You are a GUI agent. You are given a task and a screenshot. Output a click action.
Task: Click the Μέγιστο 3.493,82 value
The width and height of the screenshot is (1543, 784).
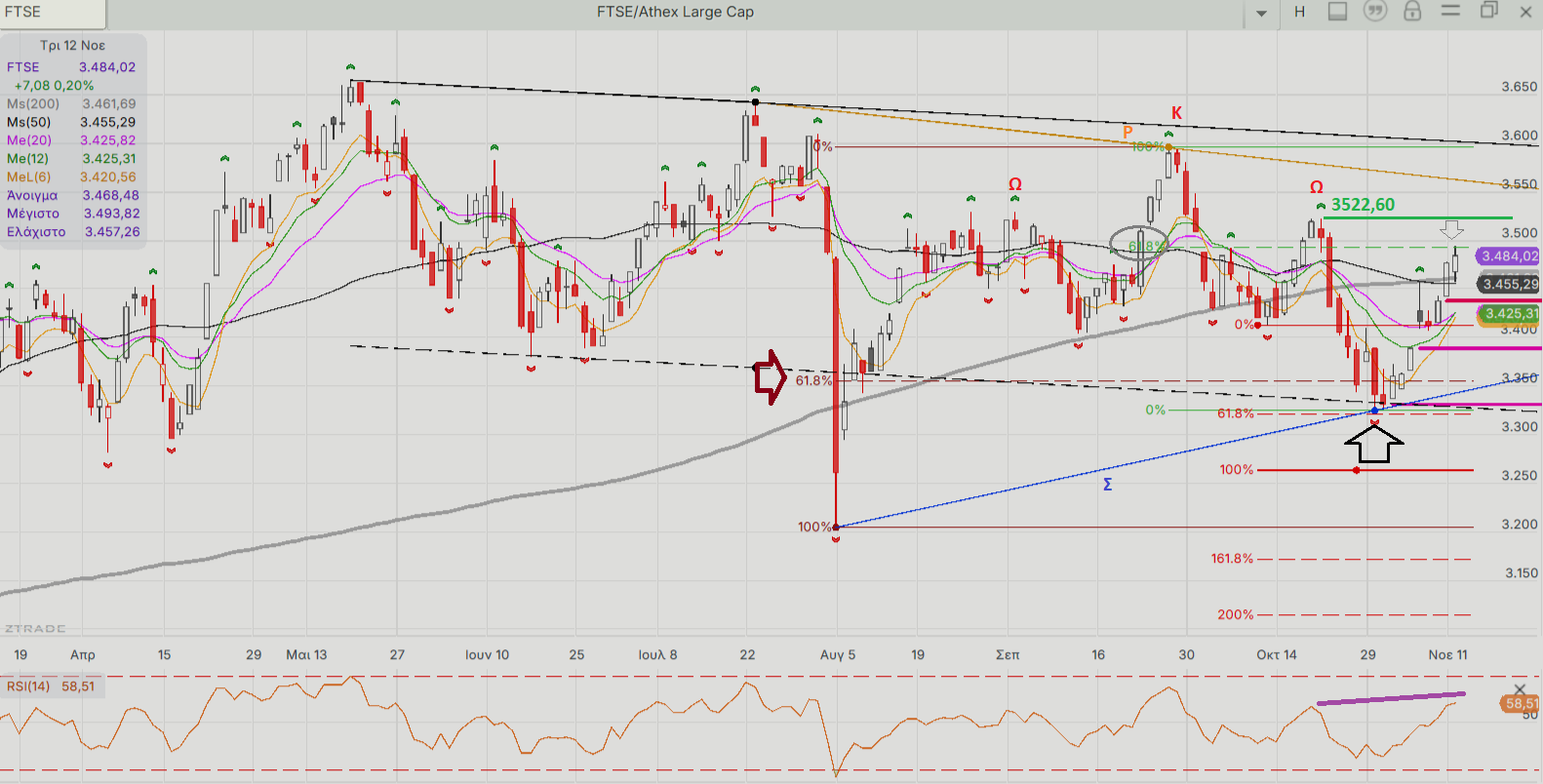coord(111,214)
